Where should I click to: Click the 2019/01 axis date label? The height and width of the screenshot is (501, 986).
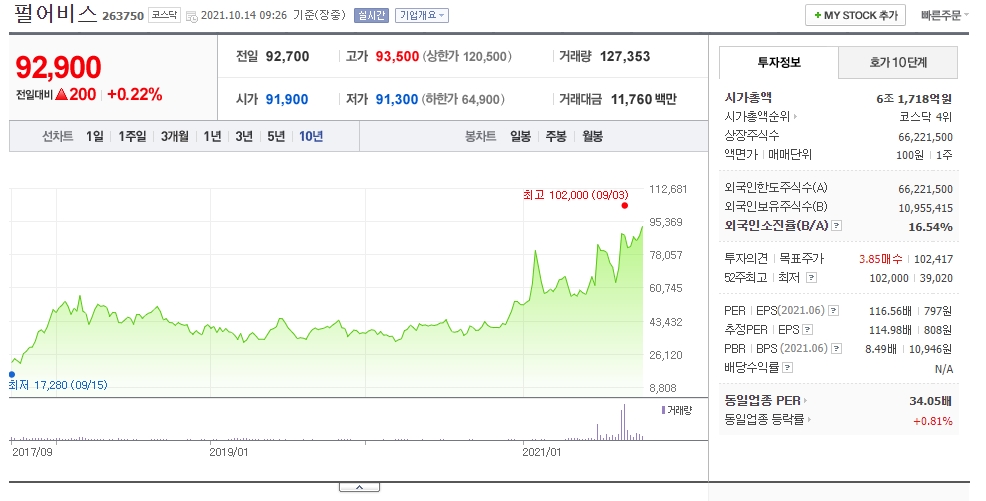tap(228, 452)
